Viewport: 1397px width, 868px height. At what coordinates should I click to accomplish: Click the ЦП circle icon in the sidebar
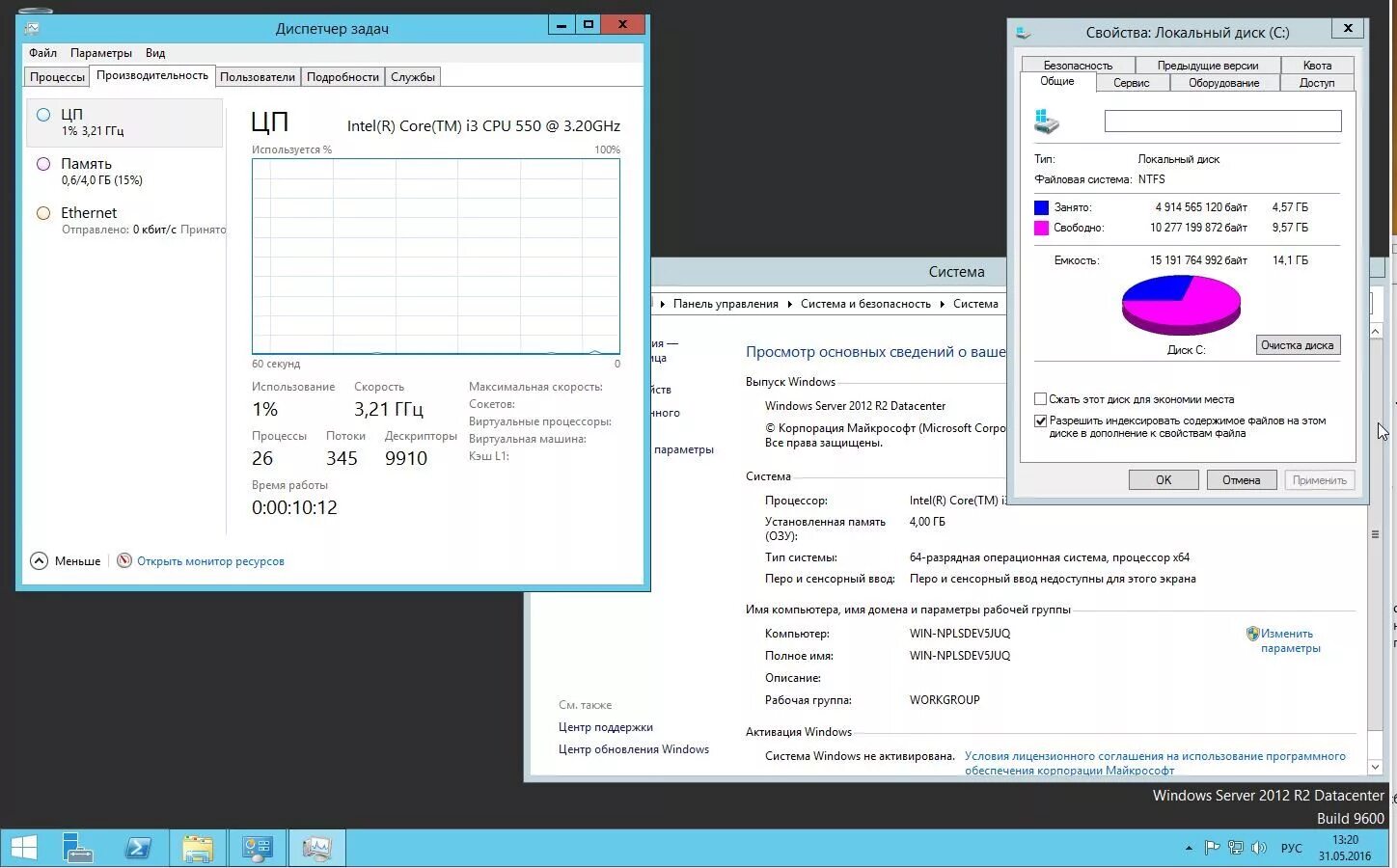pyautogui.click(x=43, y=115)
